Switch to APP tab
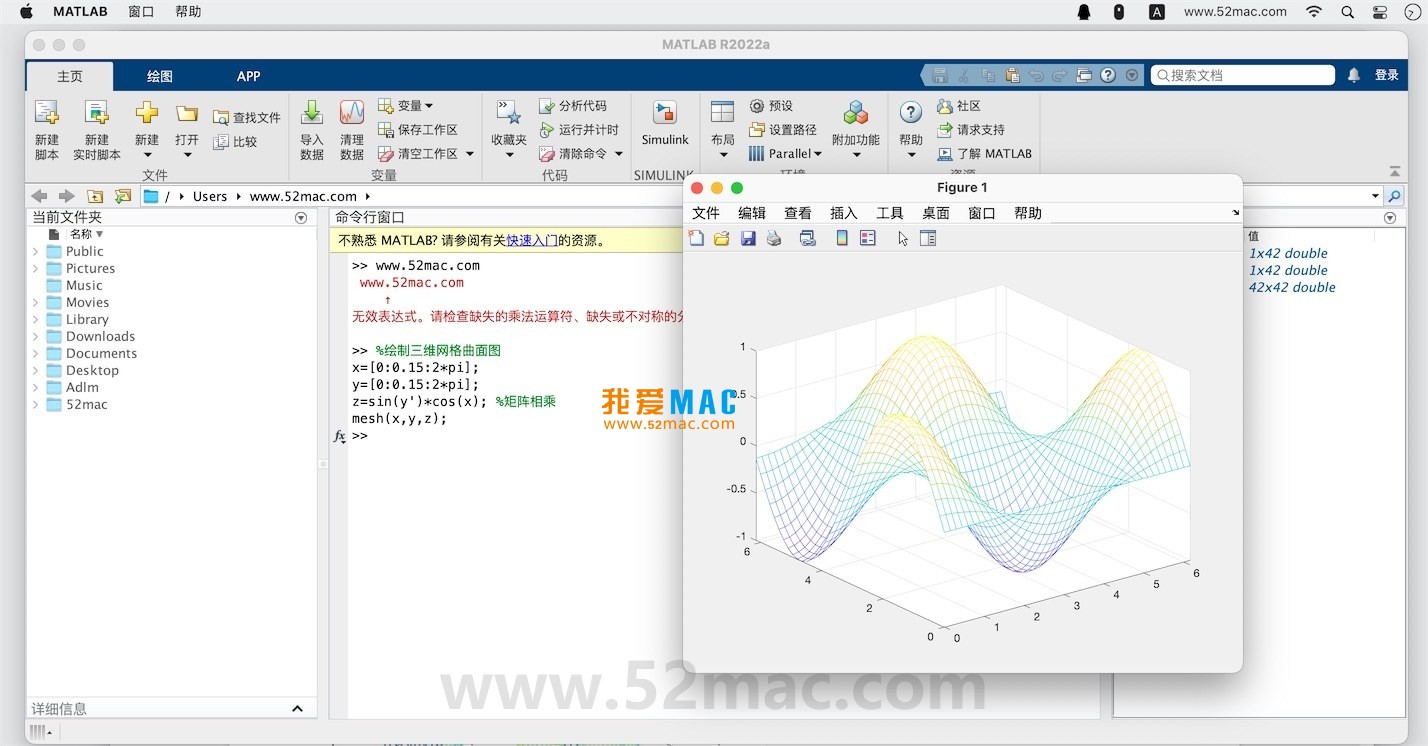Image resolution: width=1428 pixels, height=746 pixels. pos(249,76)
